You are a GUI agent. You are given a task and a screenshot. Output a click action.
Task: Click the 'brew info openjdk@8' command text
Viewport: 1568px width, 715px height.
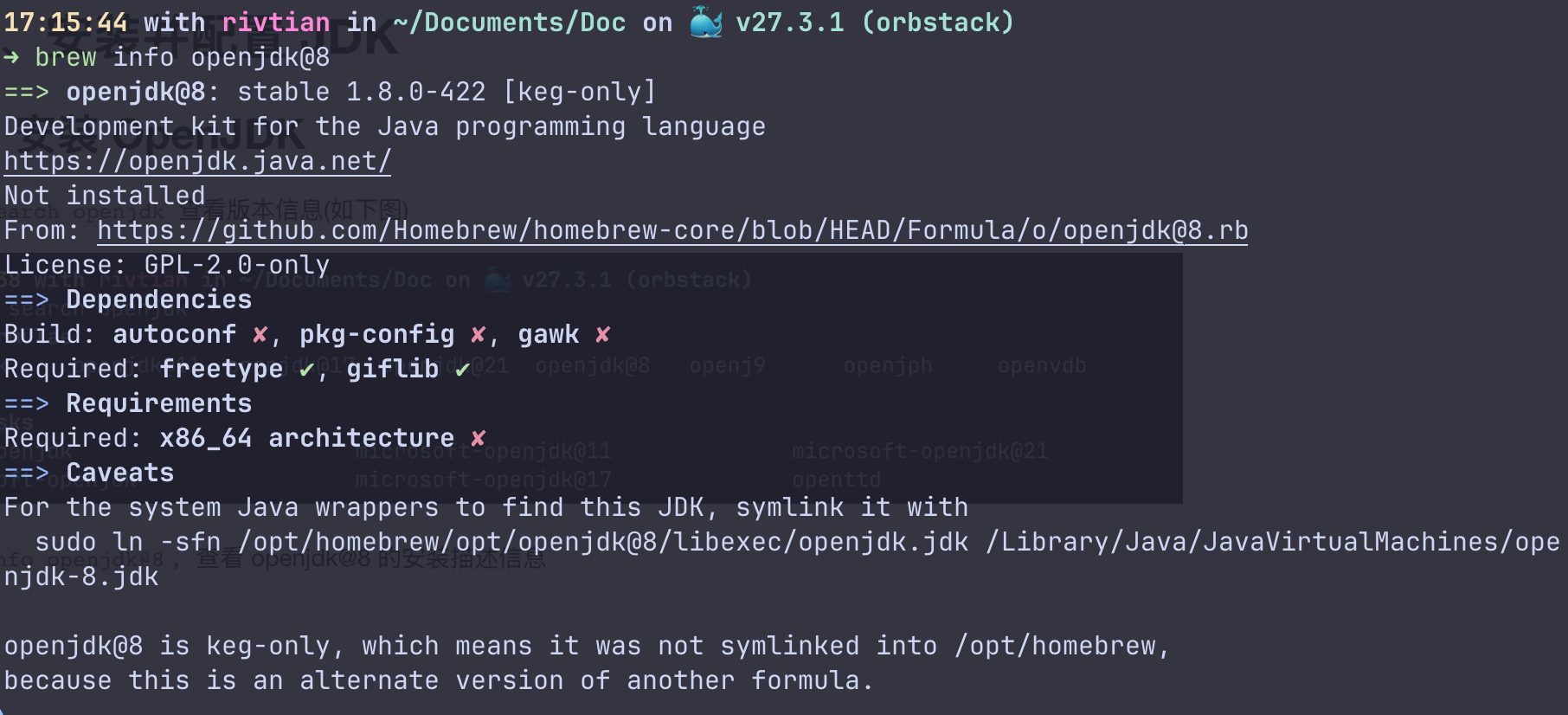tap(183, 57)
